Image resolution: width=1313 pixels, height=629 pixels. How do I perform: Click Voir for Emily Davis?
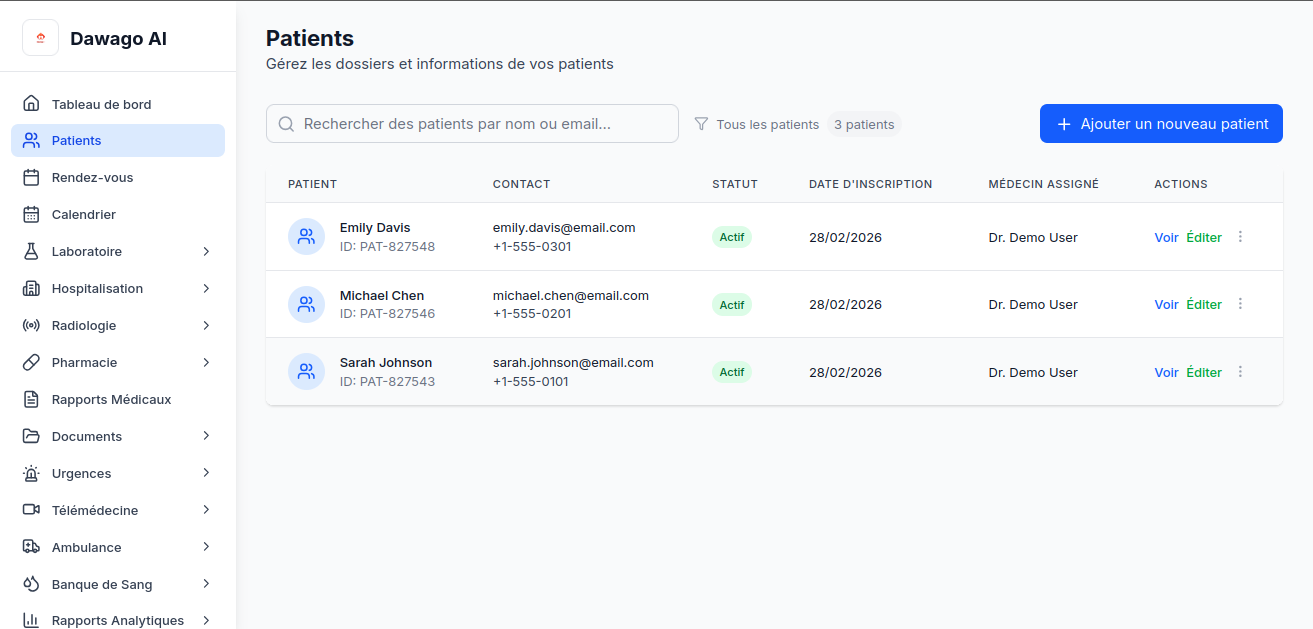(x=1166, y=237)
